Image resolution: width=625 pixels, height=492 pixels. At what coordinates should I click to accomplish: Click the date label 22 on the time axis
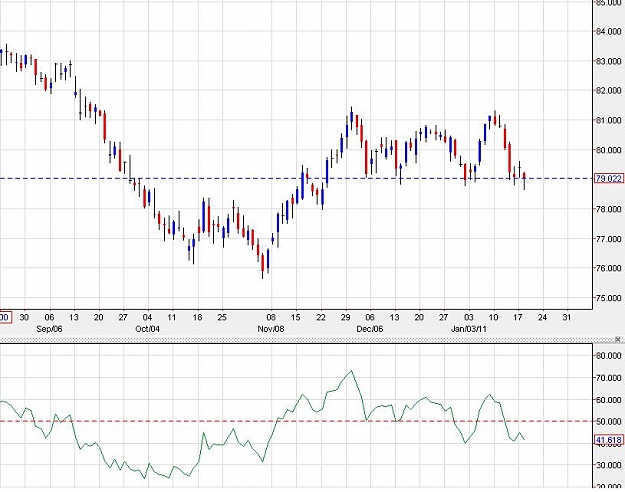click(320, 317)
